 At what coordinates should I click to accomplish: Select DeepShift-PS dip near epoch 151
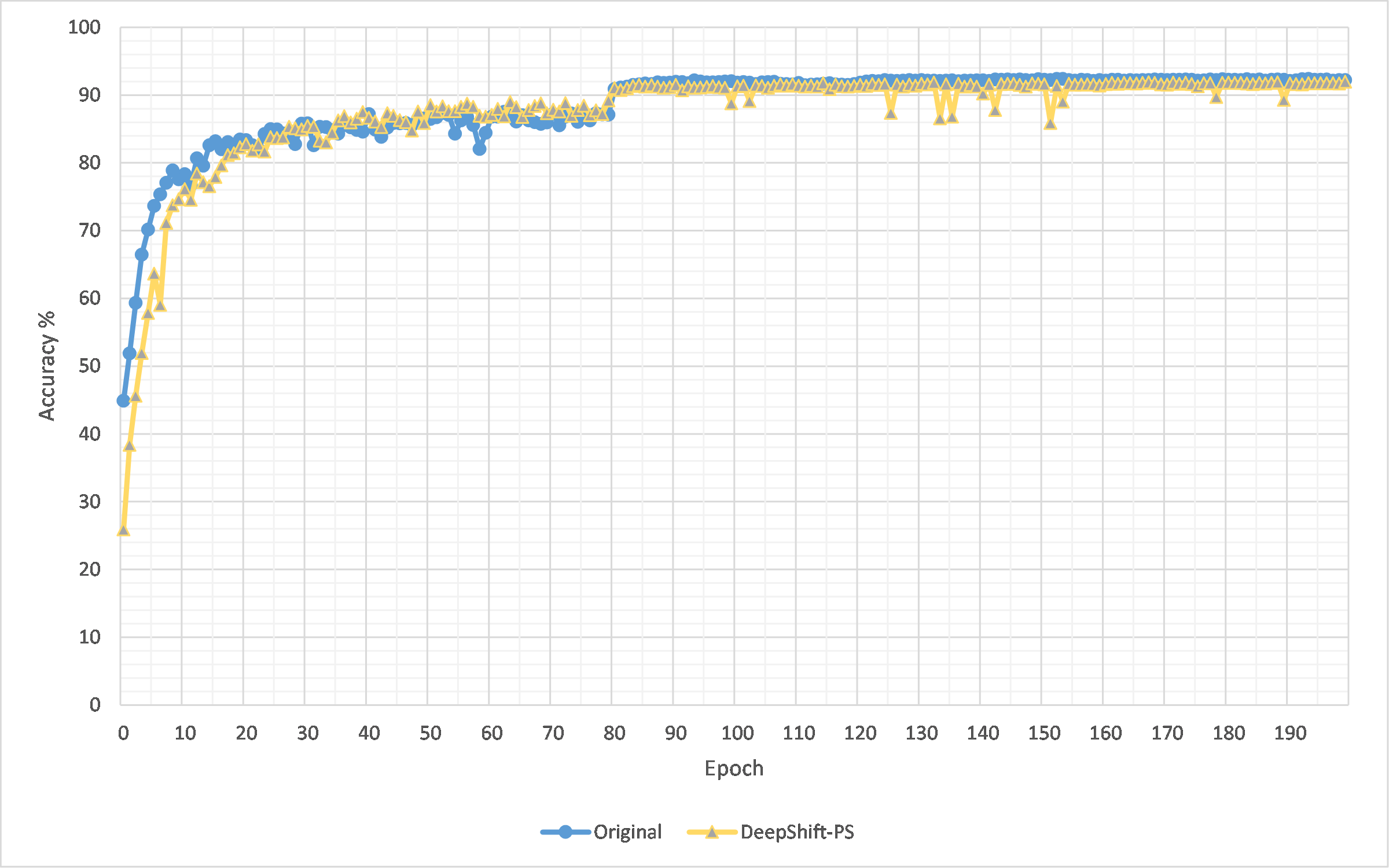pos(1050,123)
